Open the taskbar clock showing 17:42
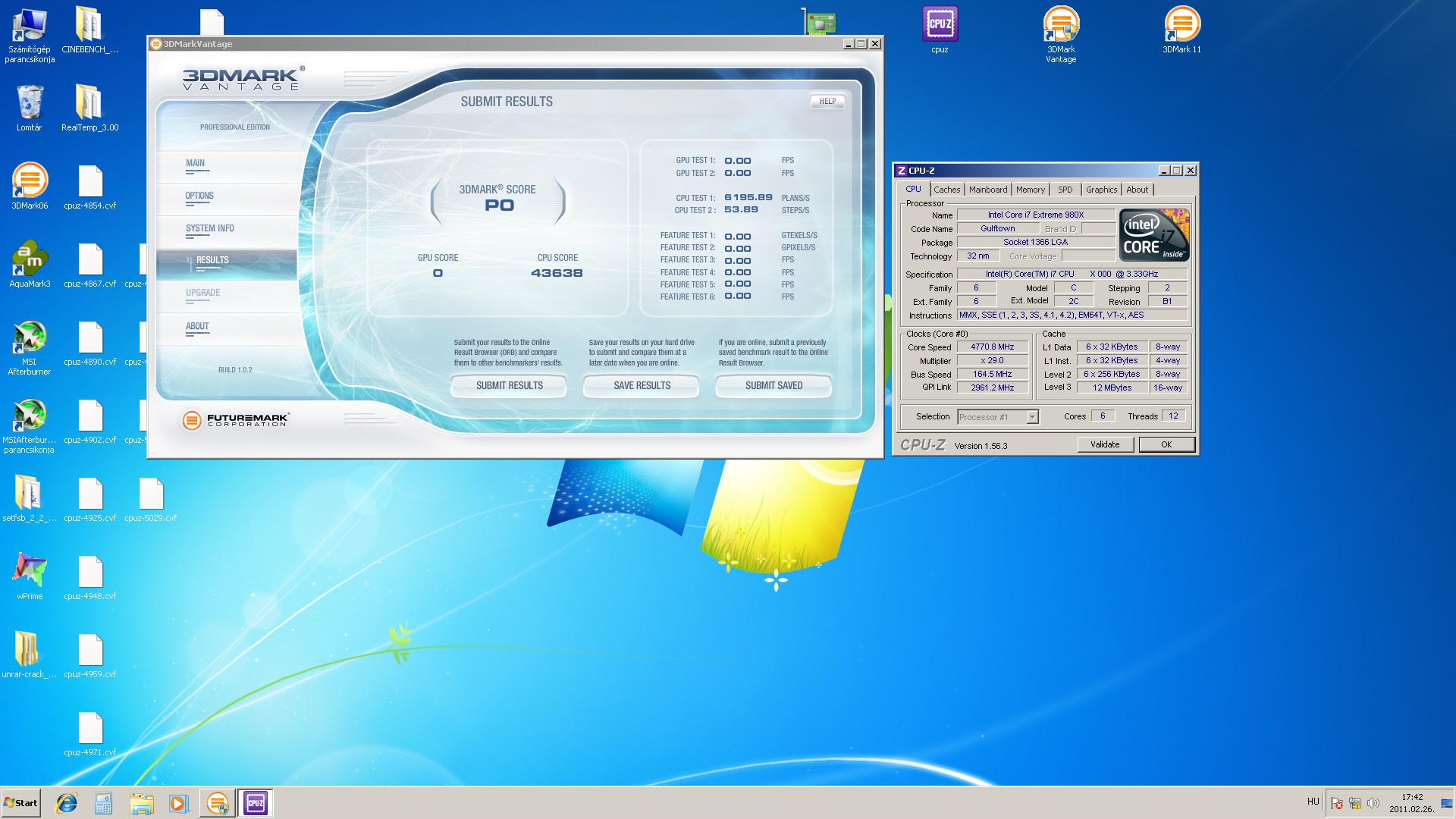 (1412, 803)
